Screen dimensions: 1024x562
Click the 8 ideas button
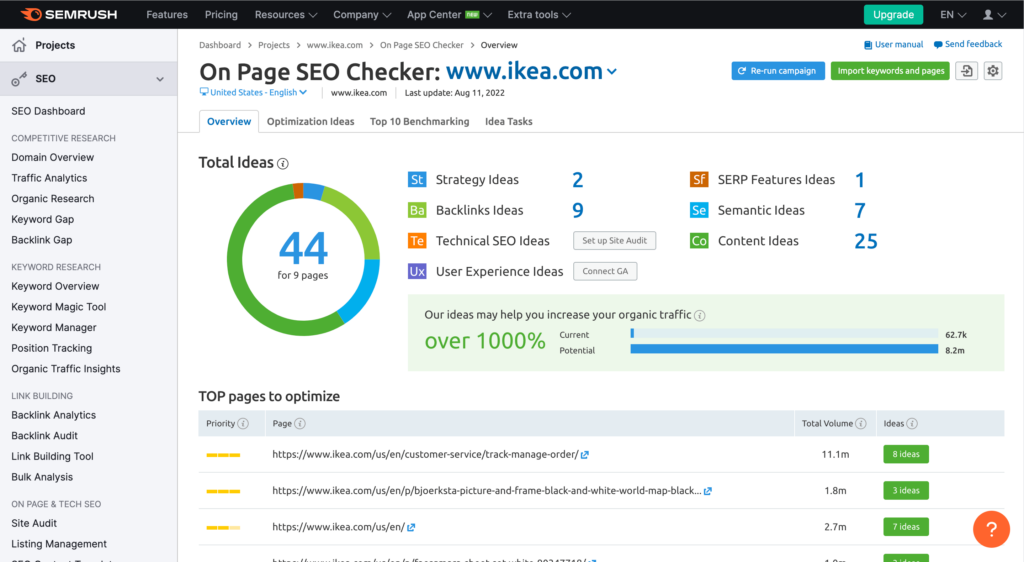[x=906, y=454]
